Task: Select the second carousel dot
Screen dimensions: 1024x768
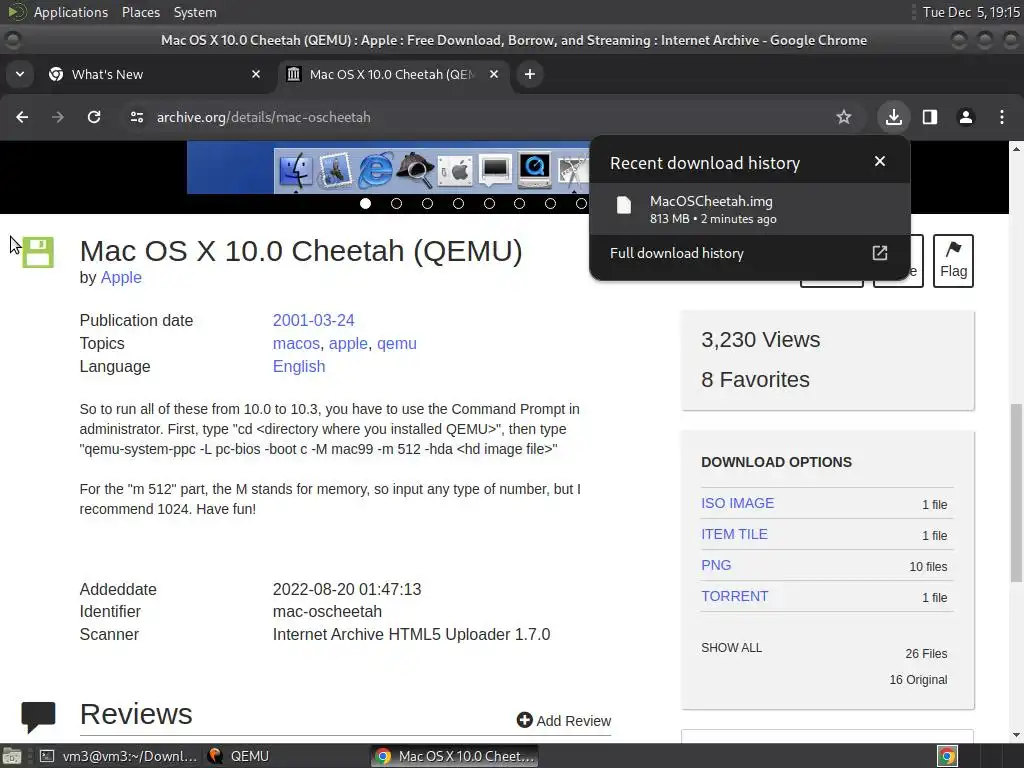Action: (396, 204)
